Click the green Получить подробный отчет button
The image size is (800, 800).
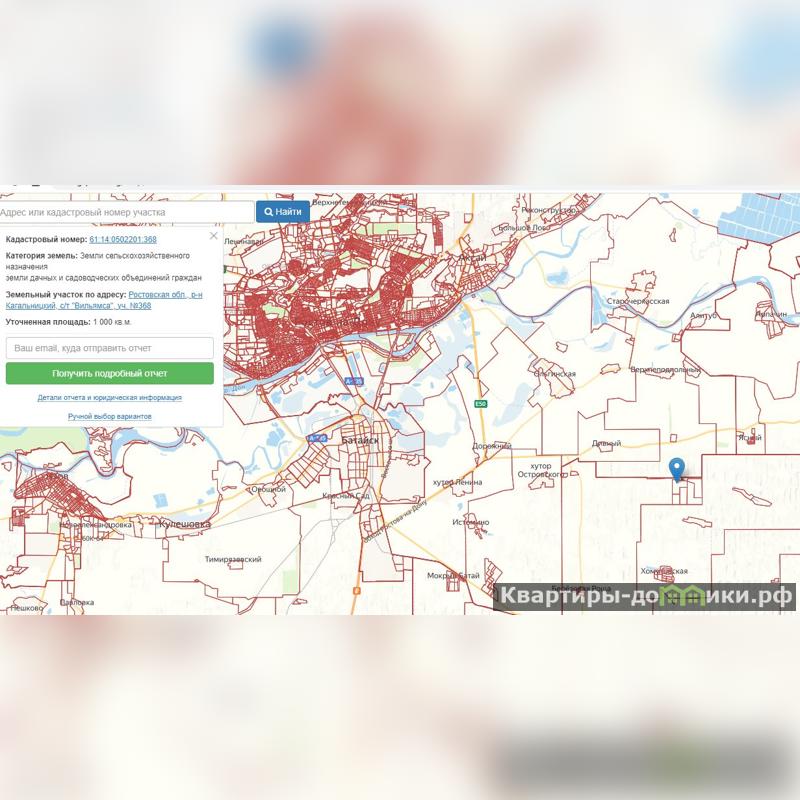coord(110,373)
